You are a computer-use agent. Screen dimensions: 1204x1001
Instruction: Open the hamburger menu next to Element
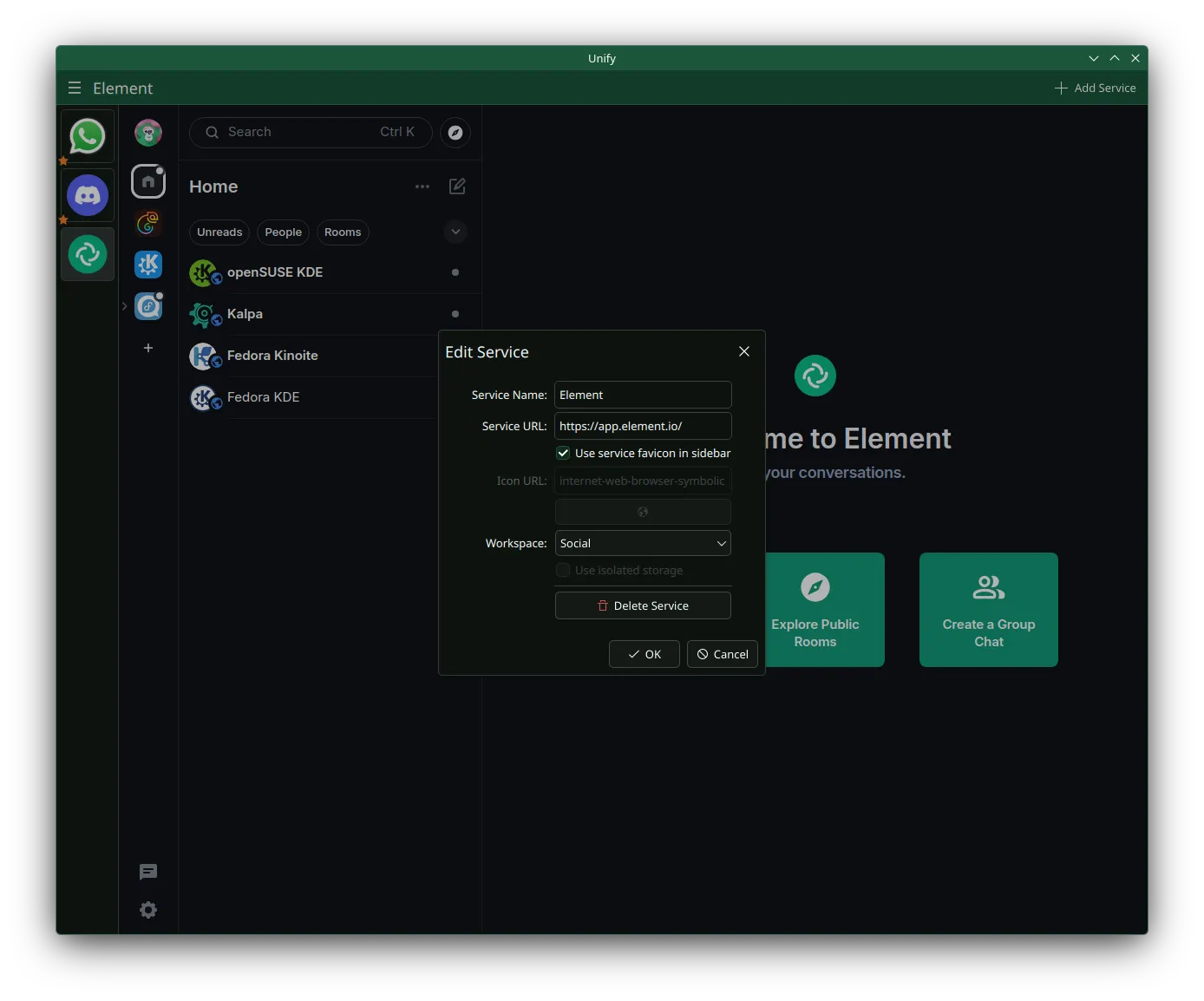click(75, 88)
